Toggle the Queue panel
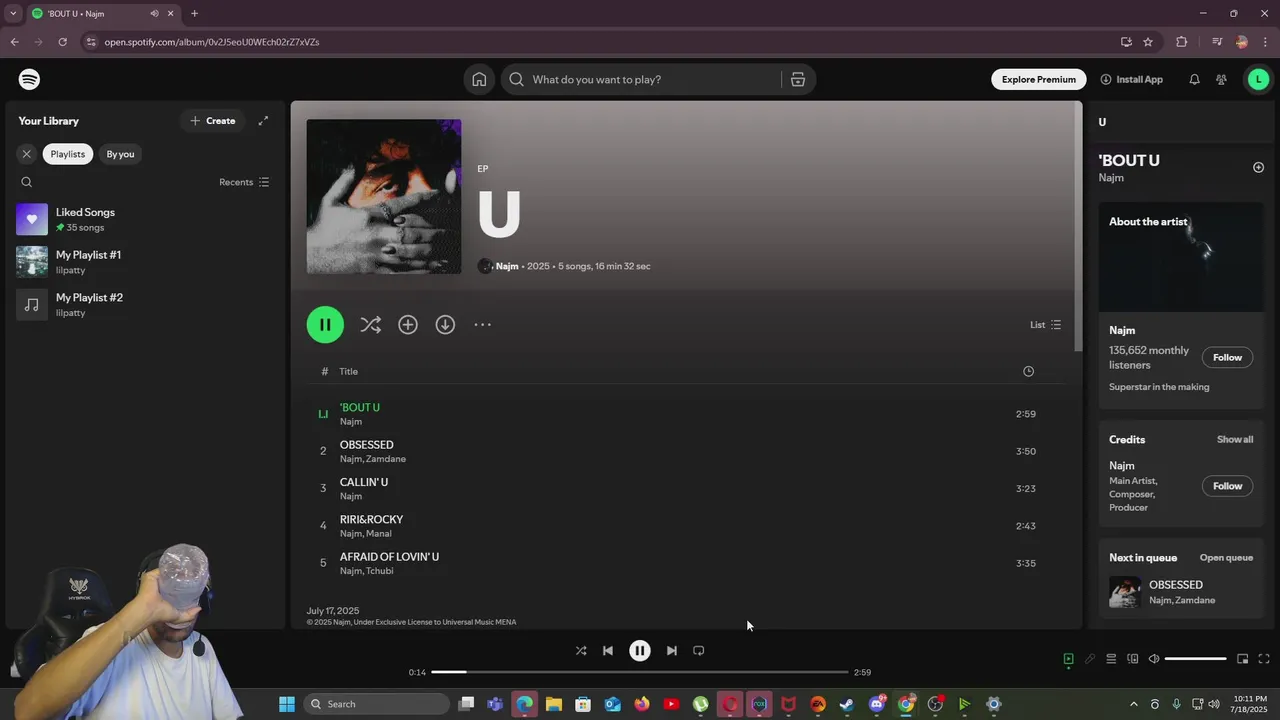1280x720 pixels. (1111, 659)
